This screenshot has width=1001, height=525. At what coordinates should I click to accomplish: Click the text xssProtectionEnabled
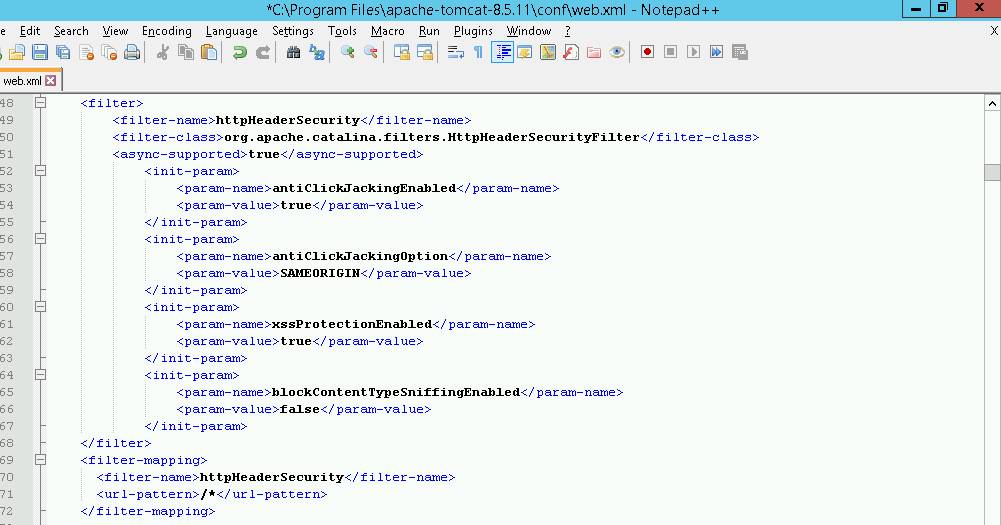coord(352,324)
